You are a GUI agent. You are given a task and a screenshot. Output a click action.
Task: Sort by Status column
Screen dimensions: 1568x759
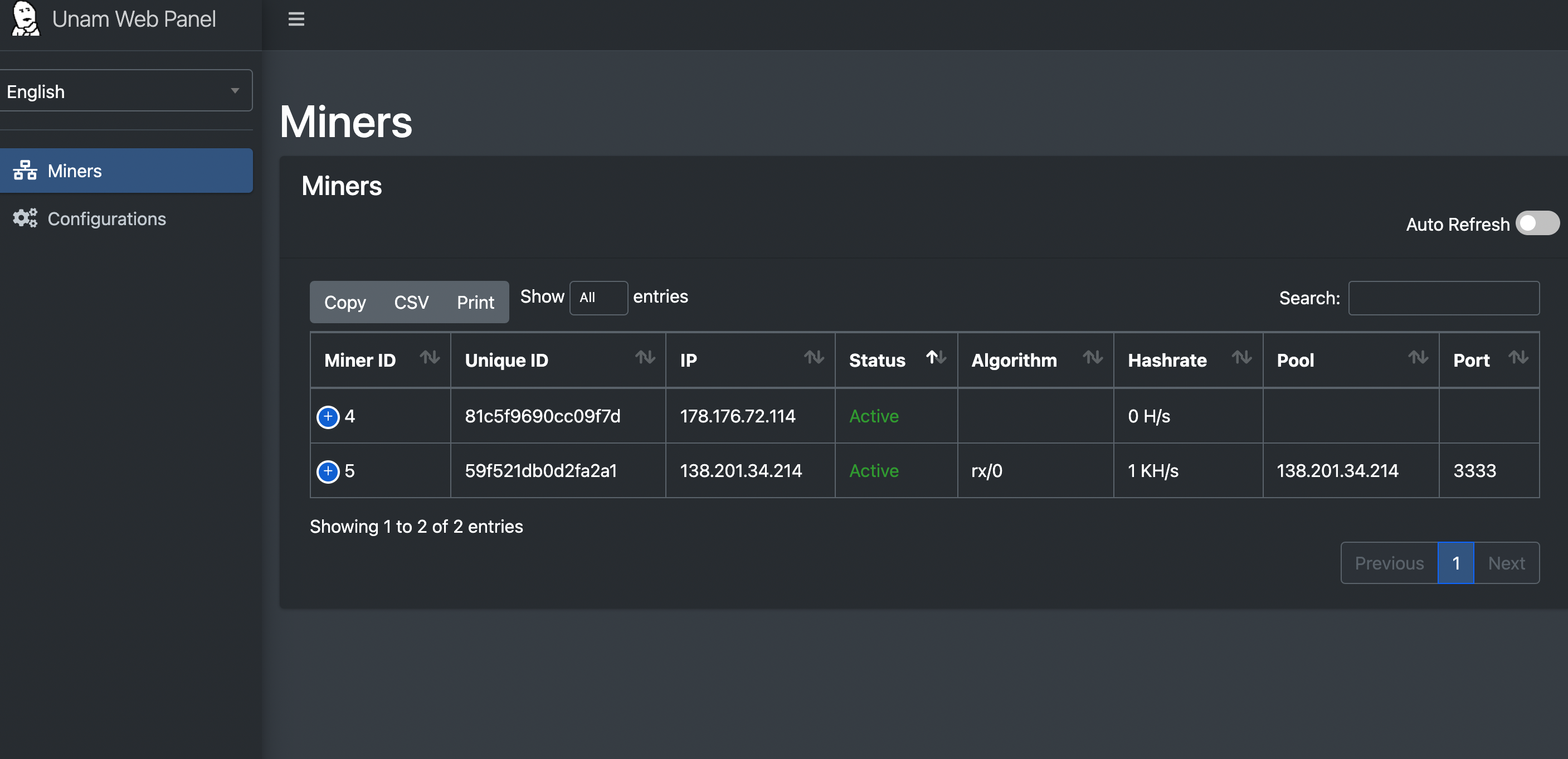[x=896, y=360]
